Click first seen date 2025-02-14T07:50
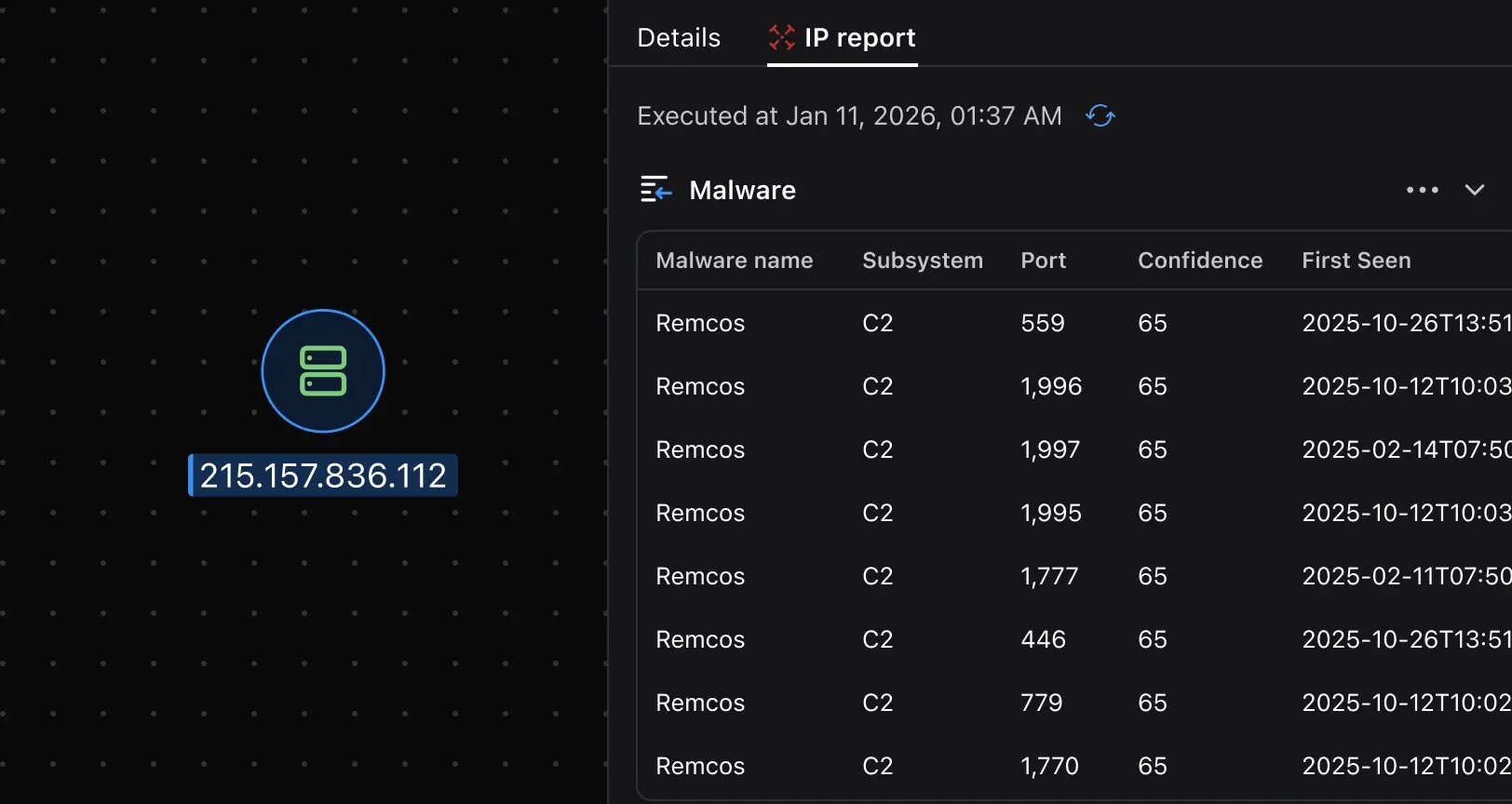This screenshot has height=804, width=1512. coord(1406,449)
